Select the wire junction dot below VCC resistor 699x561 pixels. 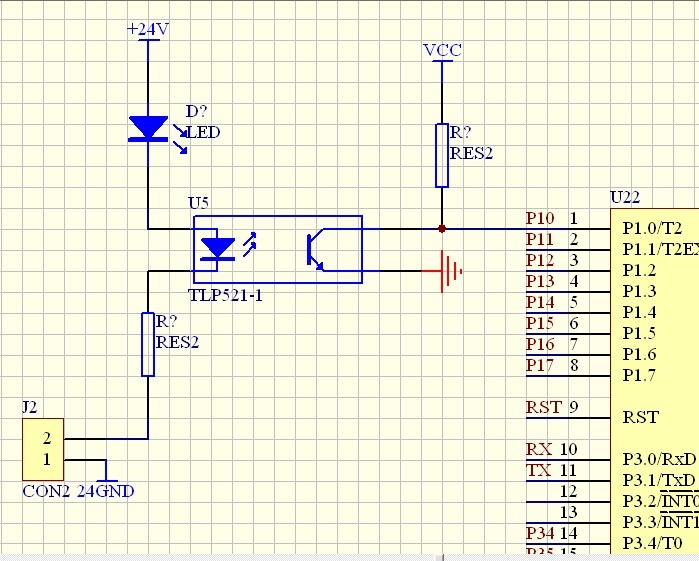(x=441, y=229)
